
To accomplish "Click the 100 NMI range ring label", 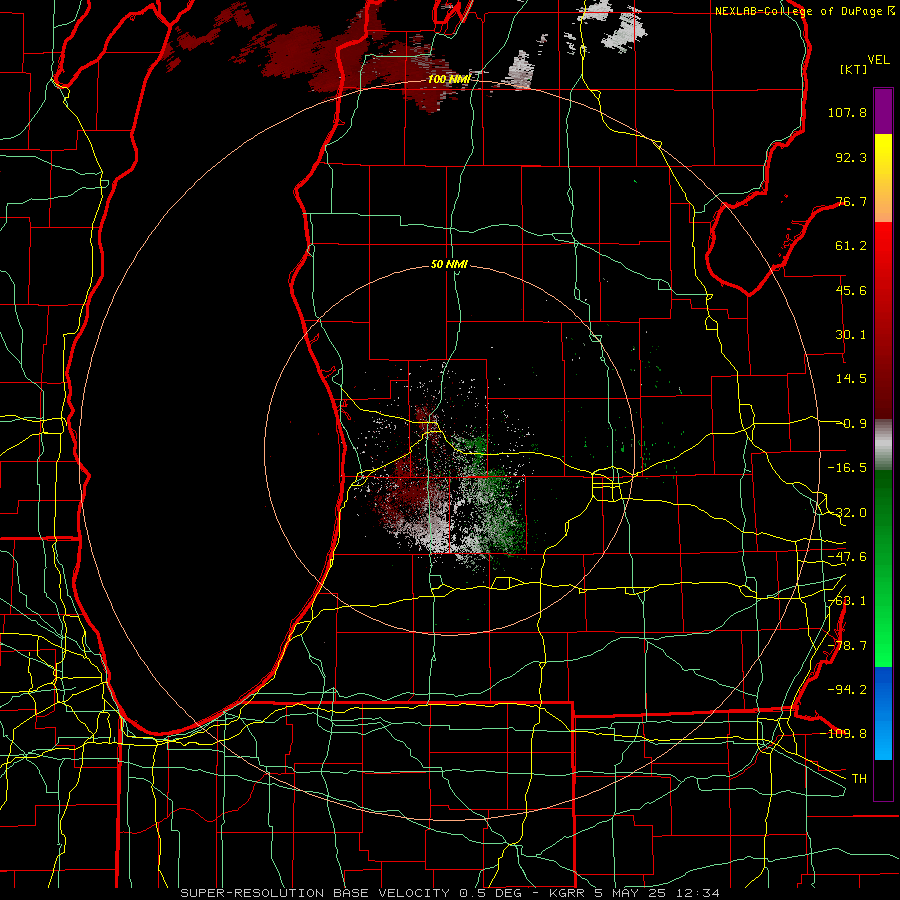I will 449,79.
